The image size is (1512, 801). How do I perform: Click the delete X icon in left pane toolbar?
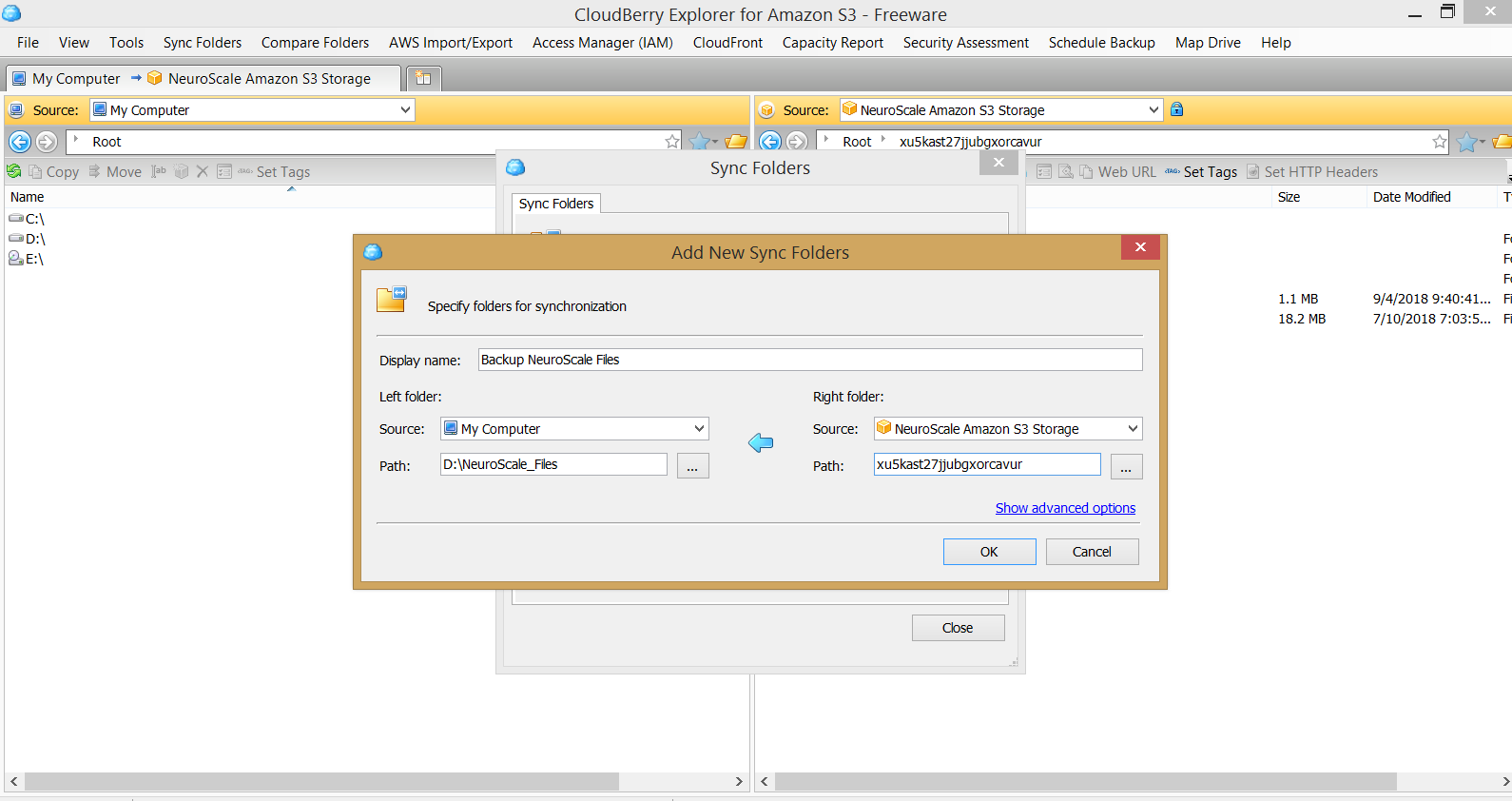coord(202,171)
